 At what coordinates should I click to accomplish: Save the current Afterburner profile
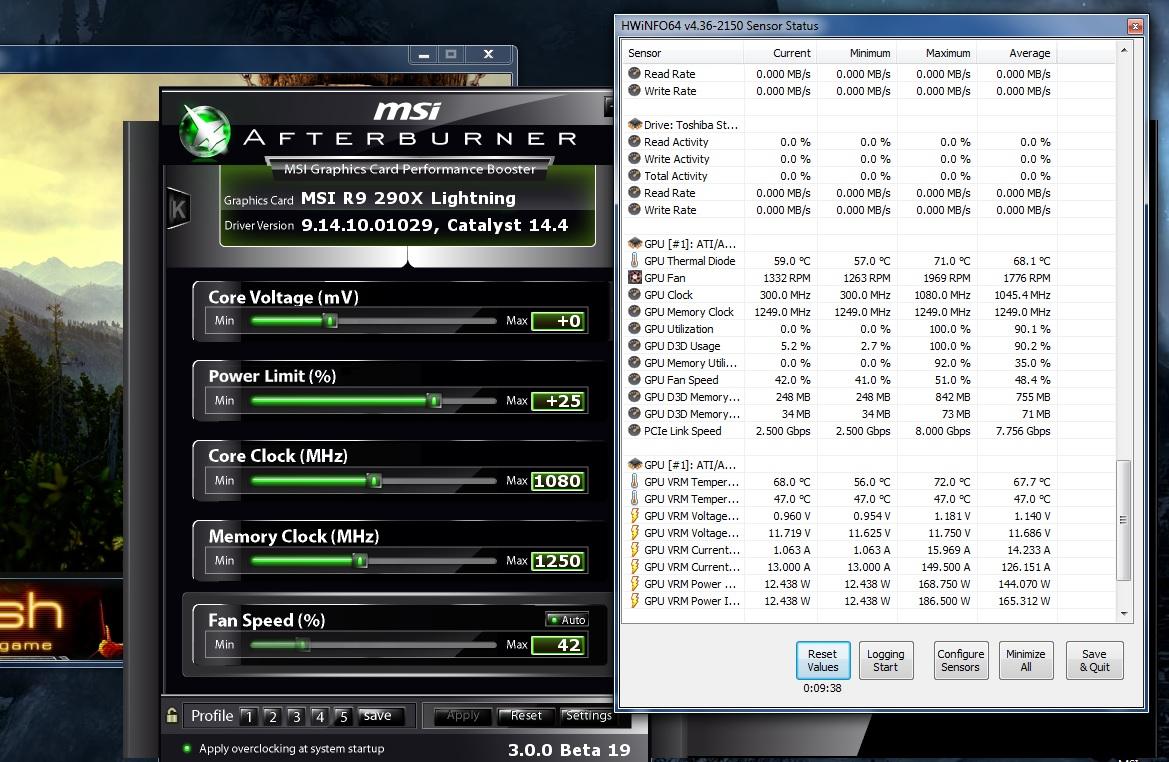(379, 716)
